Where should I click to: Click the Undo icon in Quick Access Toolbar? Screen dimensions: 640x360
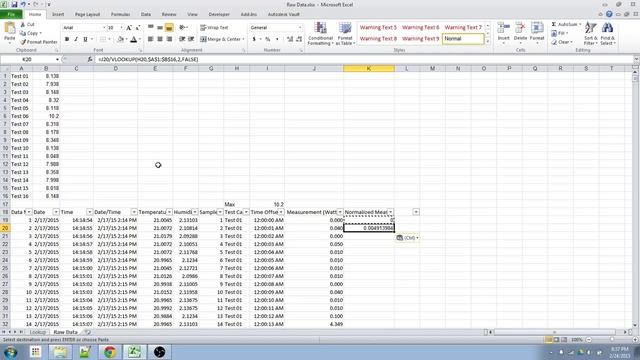point(23,4)
